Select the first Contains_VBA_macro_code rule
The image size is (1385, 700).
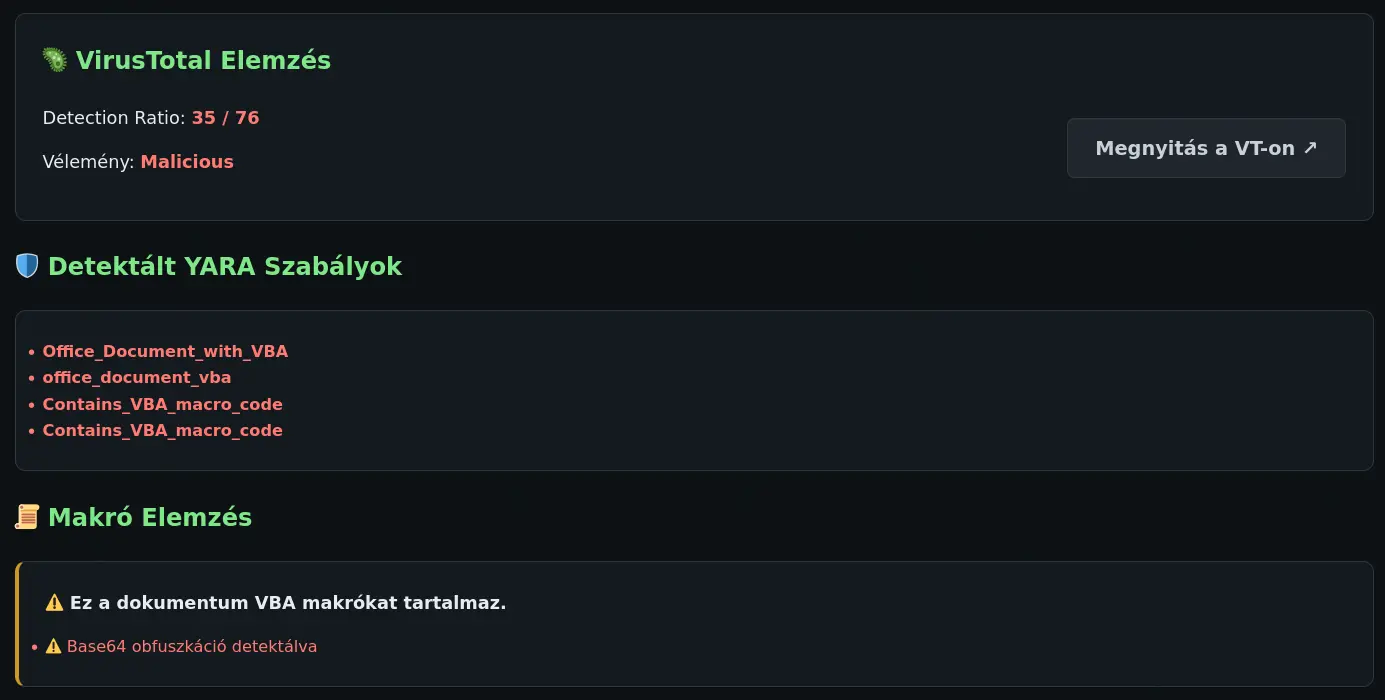point(162,404)
